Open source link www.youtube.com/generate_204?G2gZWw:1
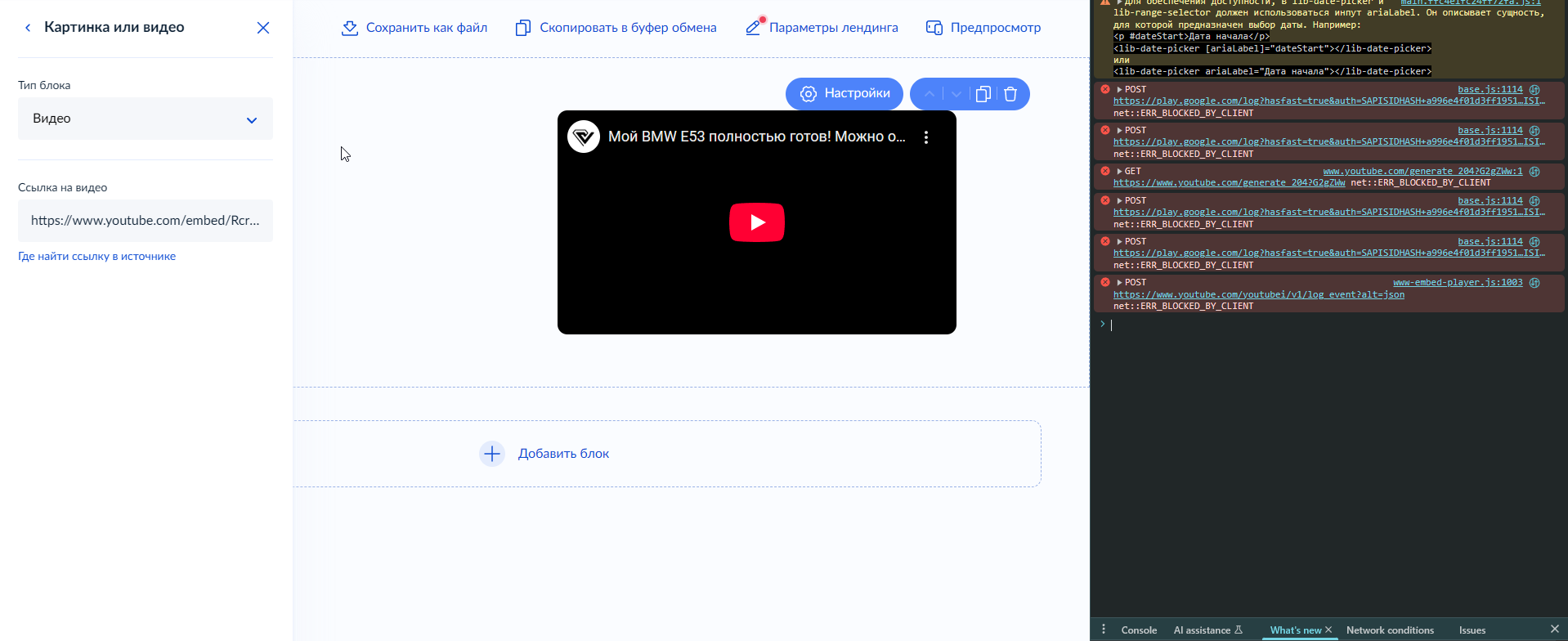 point(1422,172)
